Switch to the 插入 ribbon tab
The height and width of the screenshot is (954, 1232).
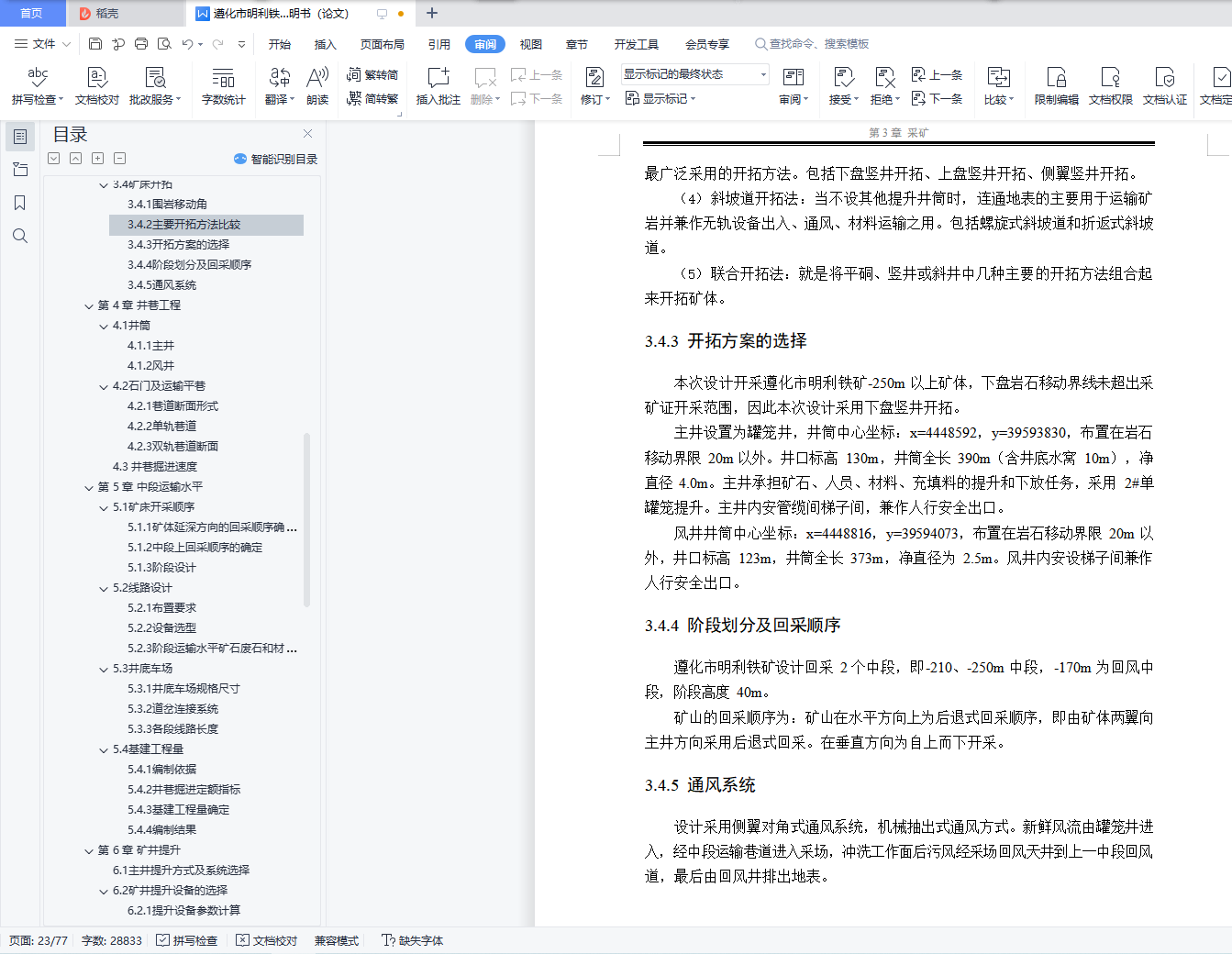326,44
